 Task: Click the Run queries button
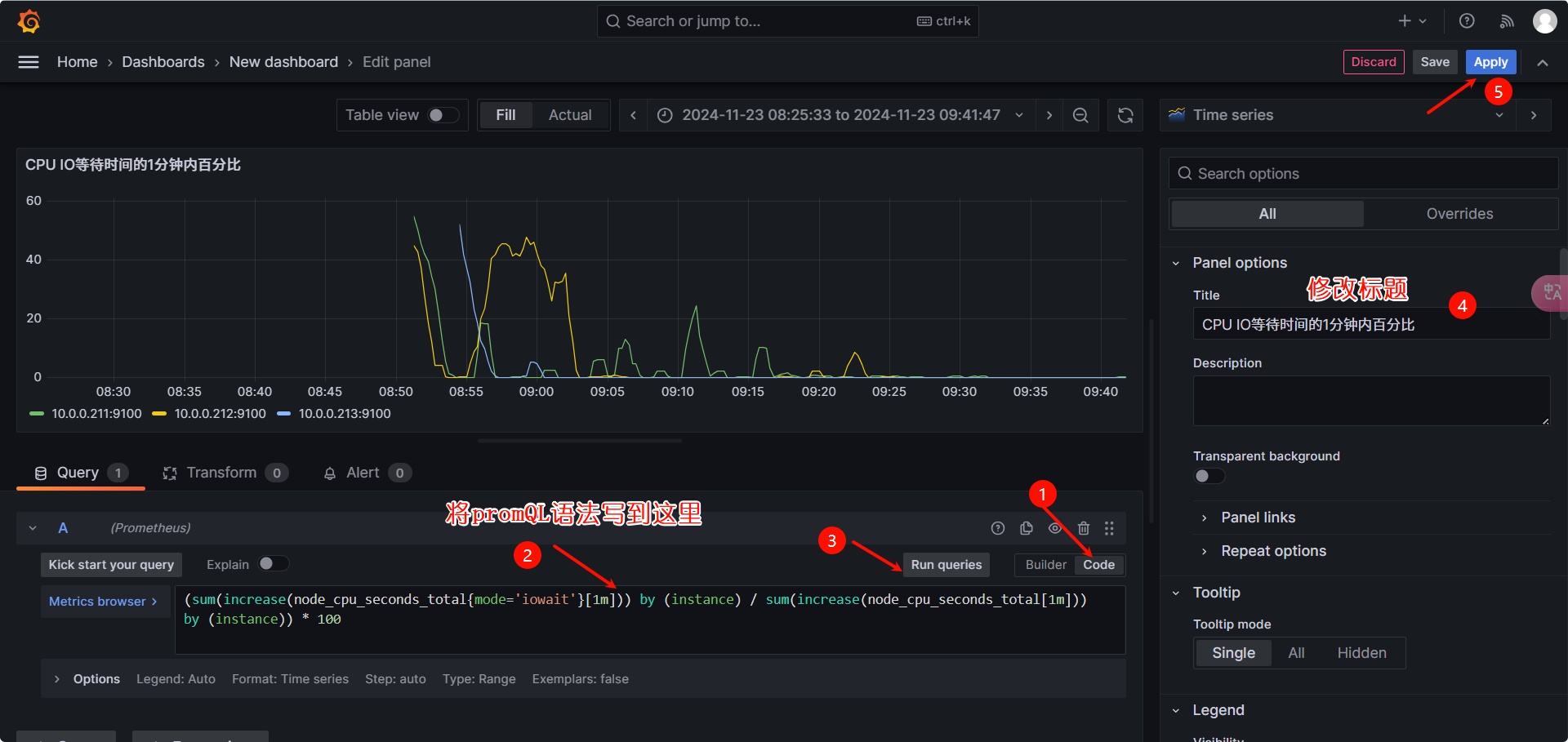click(946, 565)
